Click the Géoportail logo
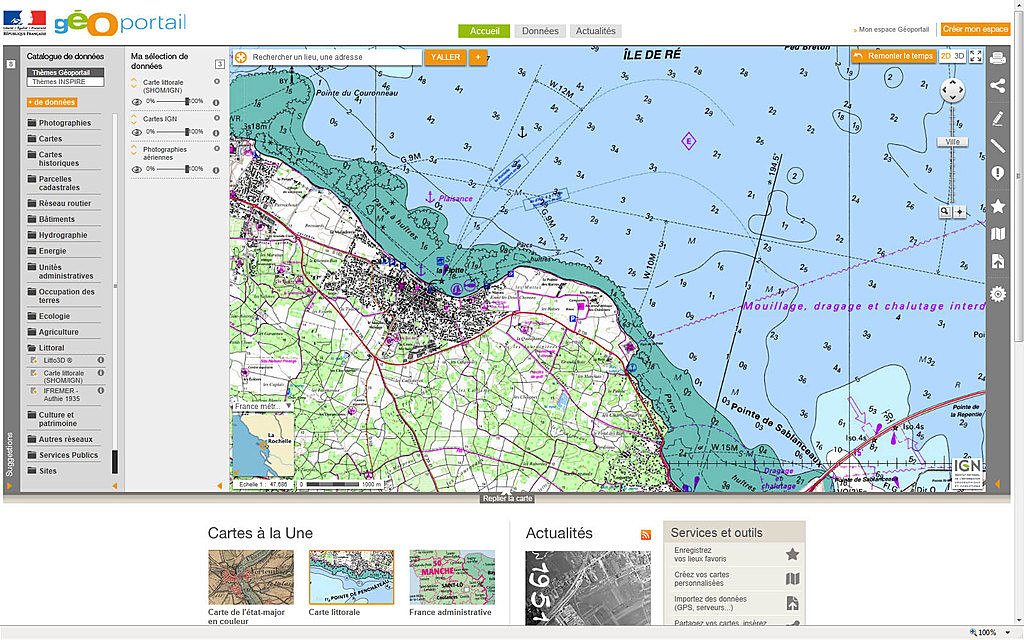 120,23
